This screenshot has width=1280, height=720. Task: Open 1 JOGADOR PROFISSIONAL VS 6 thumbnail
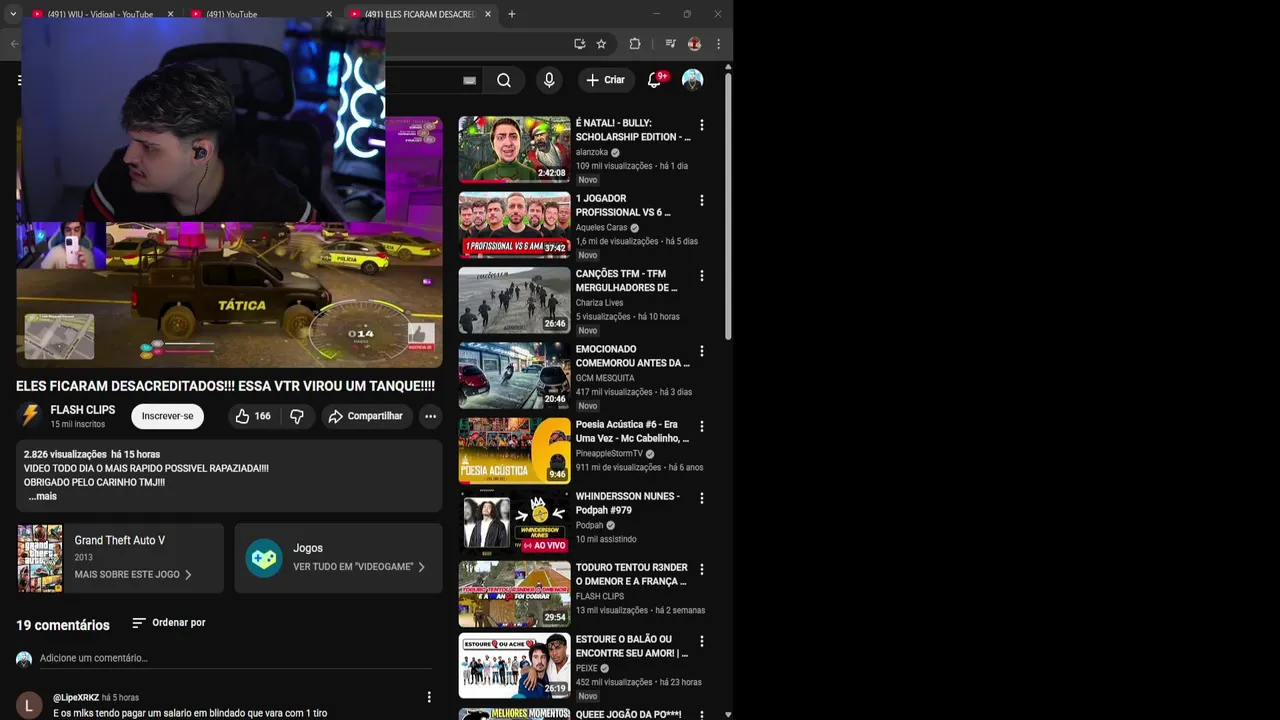[x=514, y=225]
